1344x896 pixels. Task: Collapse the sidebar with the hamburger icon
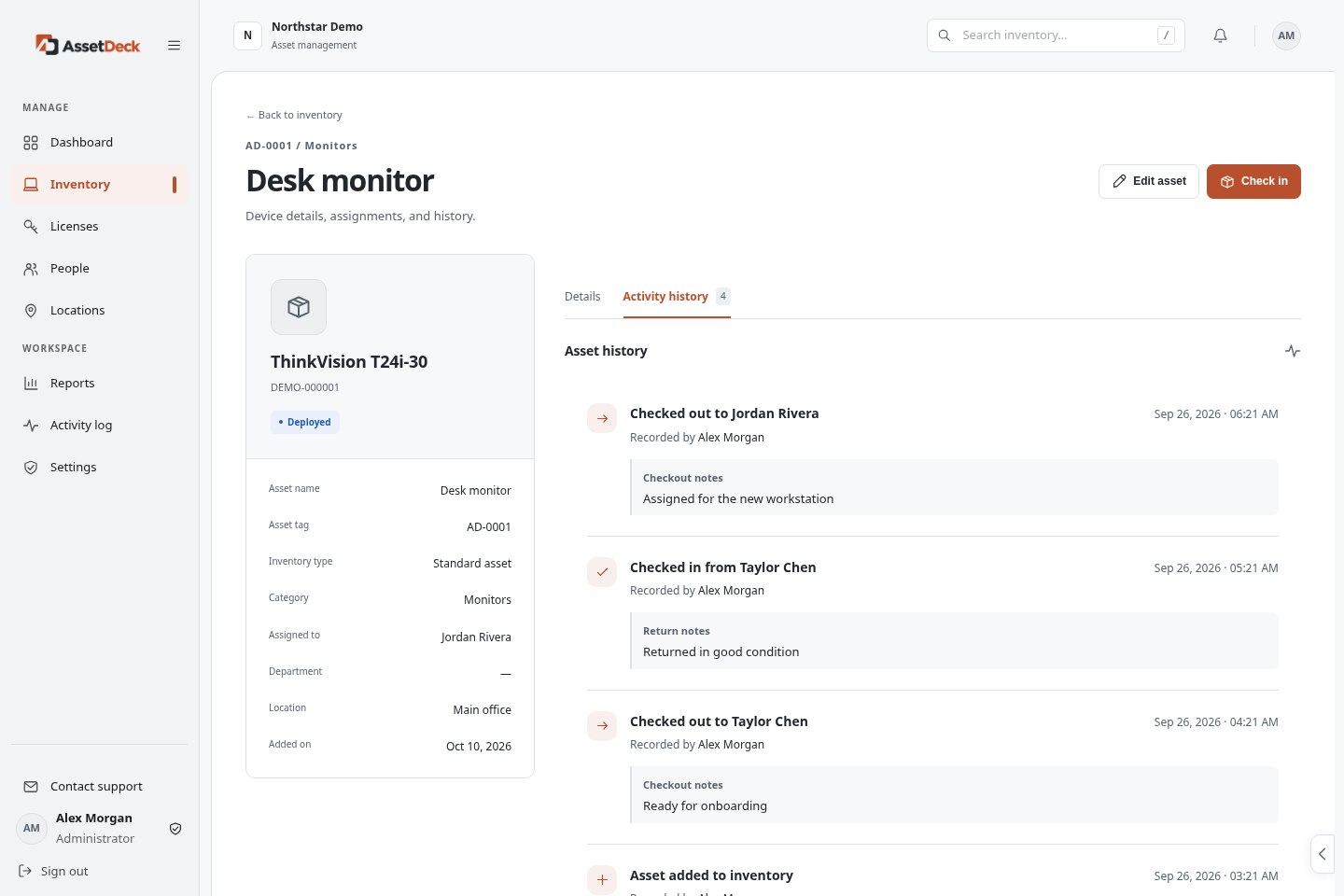(174, 45)
